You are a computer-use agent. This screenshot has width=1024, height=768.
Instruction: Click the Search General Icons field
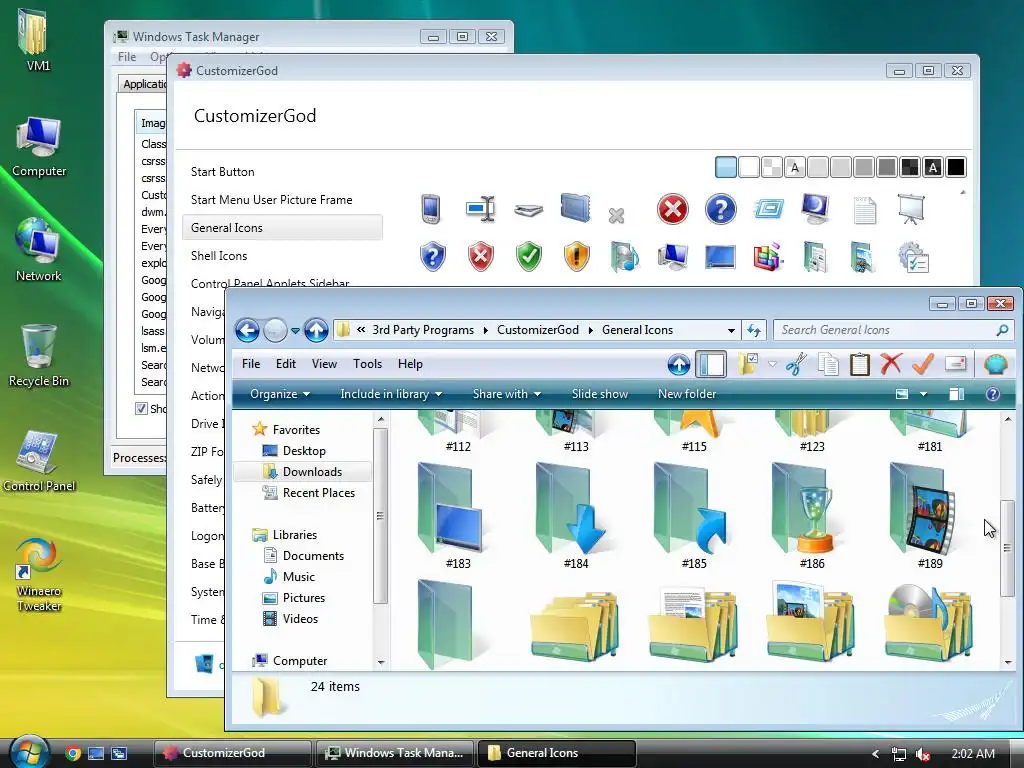pos(893,330)
